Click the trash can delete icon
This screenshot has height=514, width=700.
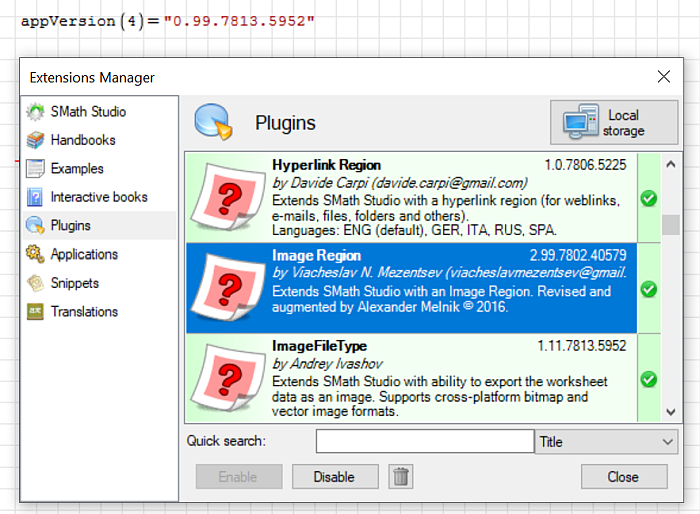tap(401, 476)
